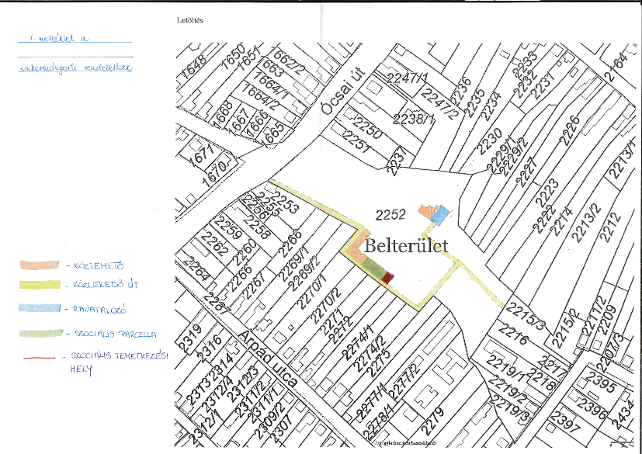Select parcel 2279 on the map
This screenshot has width=642, height=454.
(x=432, y=411)
